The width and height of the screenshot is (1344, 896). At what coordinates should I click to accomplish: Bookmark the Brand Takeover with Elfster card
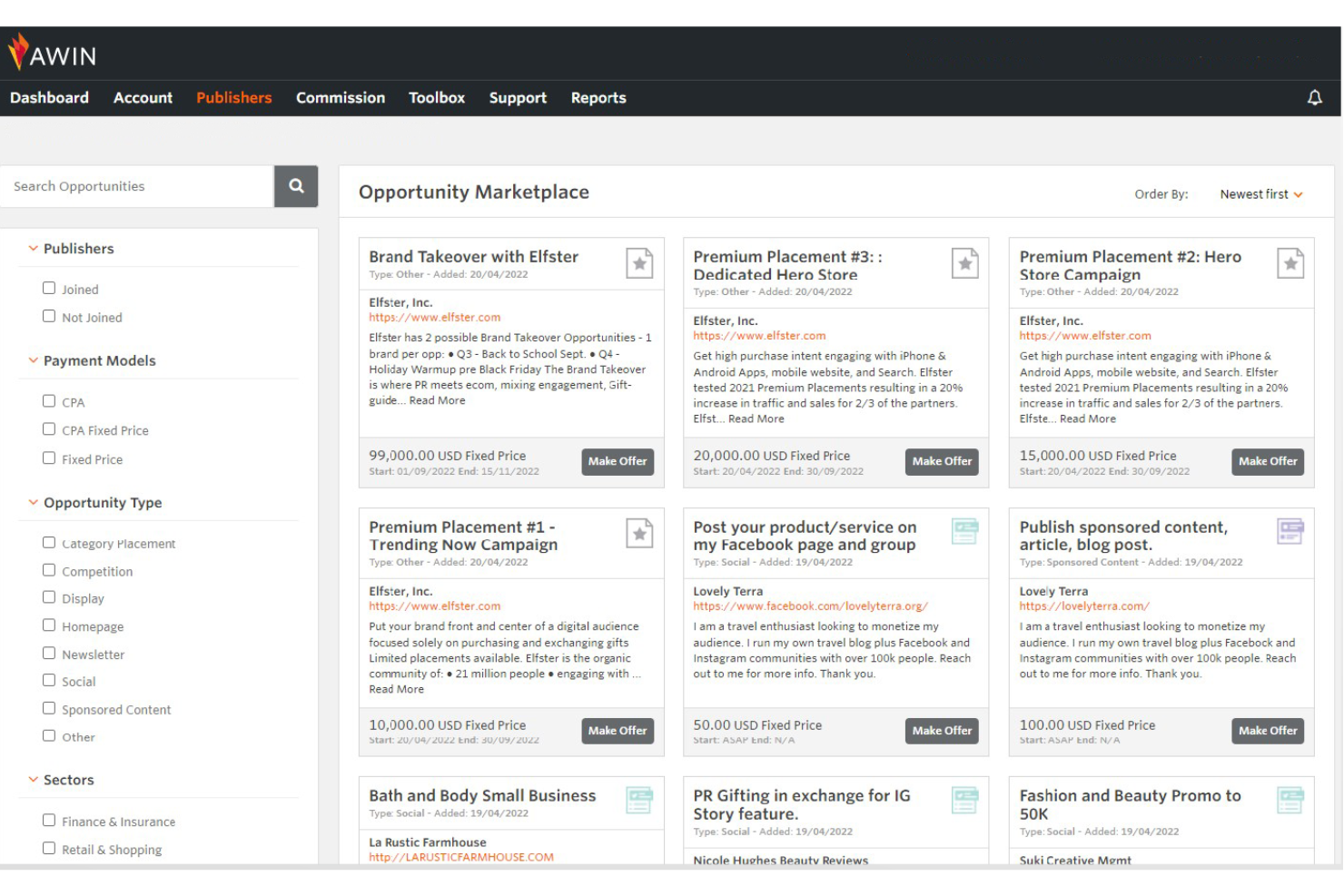pos(639,263)
